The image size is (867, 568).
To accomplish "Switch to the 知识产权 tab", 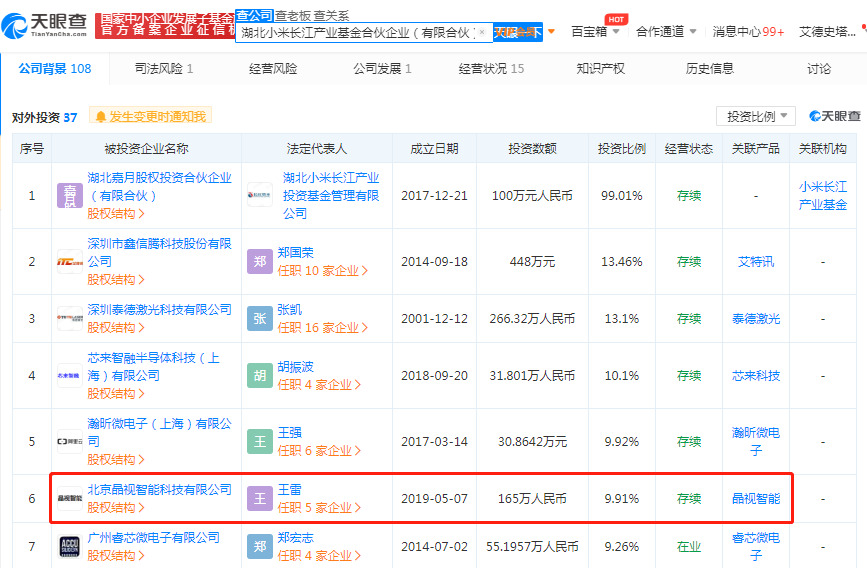I will [600, 69].
